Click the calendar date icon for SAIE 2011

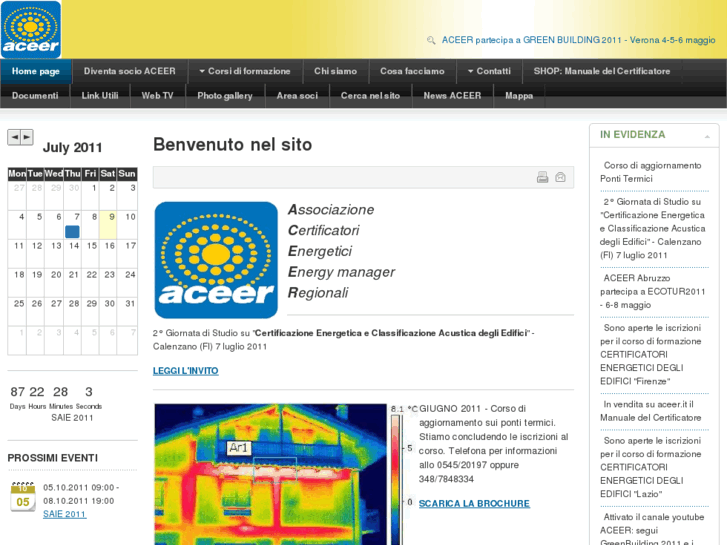click(23, 497)
